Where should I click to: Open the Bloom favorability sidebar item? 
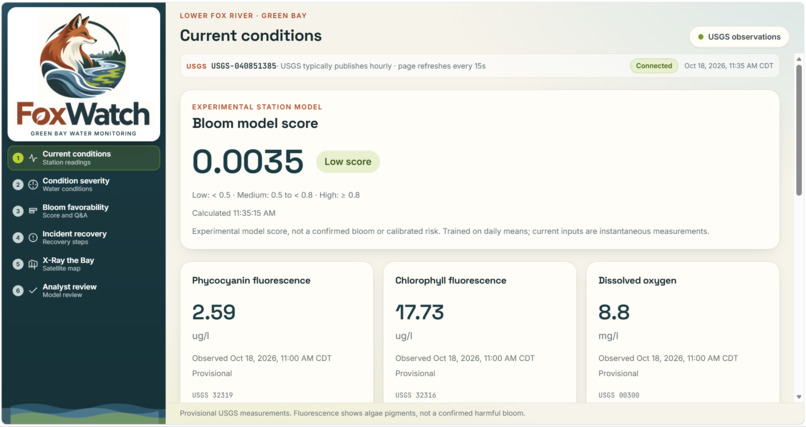84,211
